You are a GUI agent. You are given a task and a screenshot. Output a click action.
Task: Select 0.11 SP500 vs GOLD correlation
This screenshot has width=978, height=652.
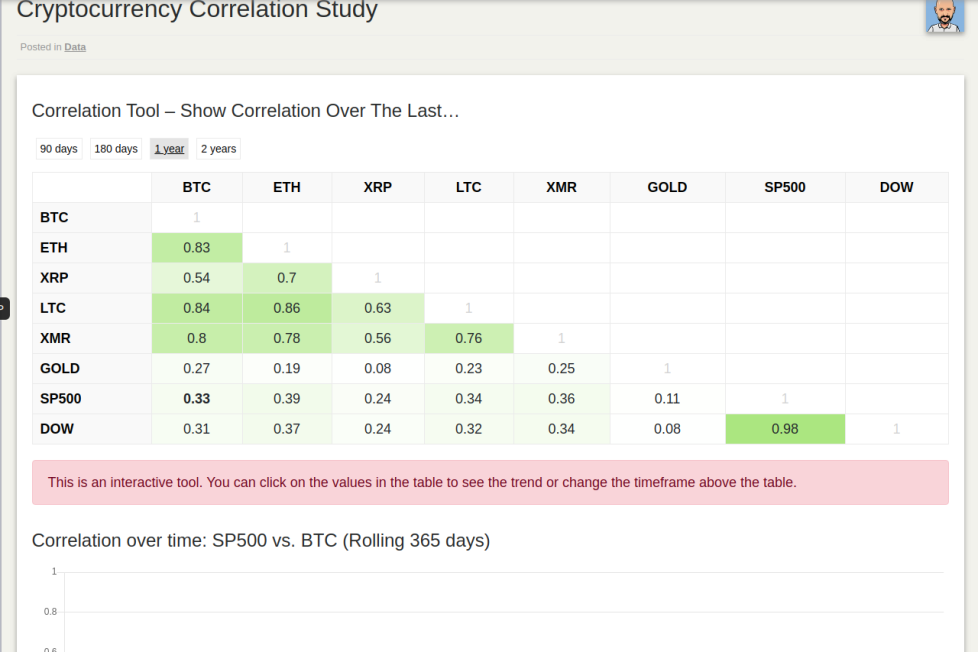[x=667, y=399]
